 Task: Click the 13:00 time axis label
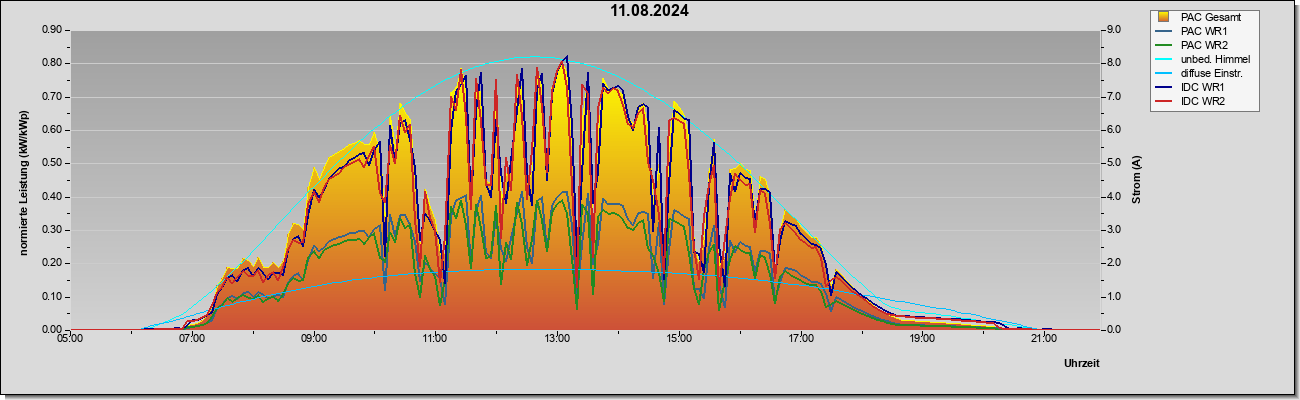[557, 339]
